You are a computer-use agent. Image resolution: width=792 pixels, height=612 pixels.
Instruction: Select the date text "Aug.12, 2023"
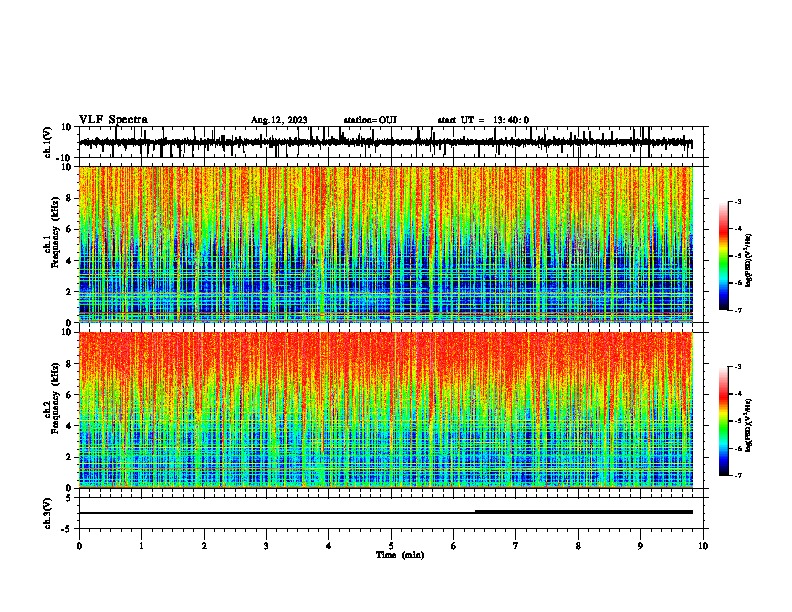pyautogui.click(x=279, y=120)
